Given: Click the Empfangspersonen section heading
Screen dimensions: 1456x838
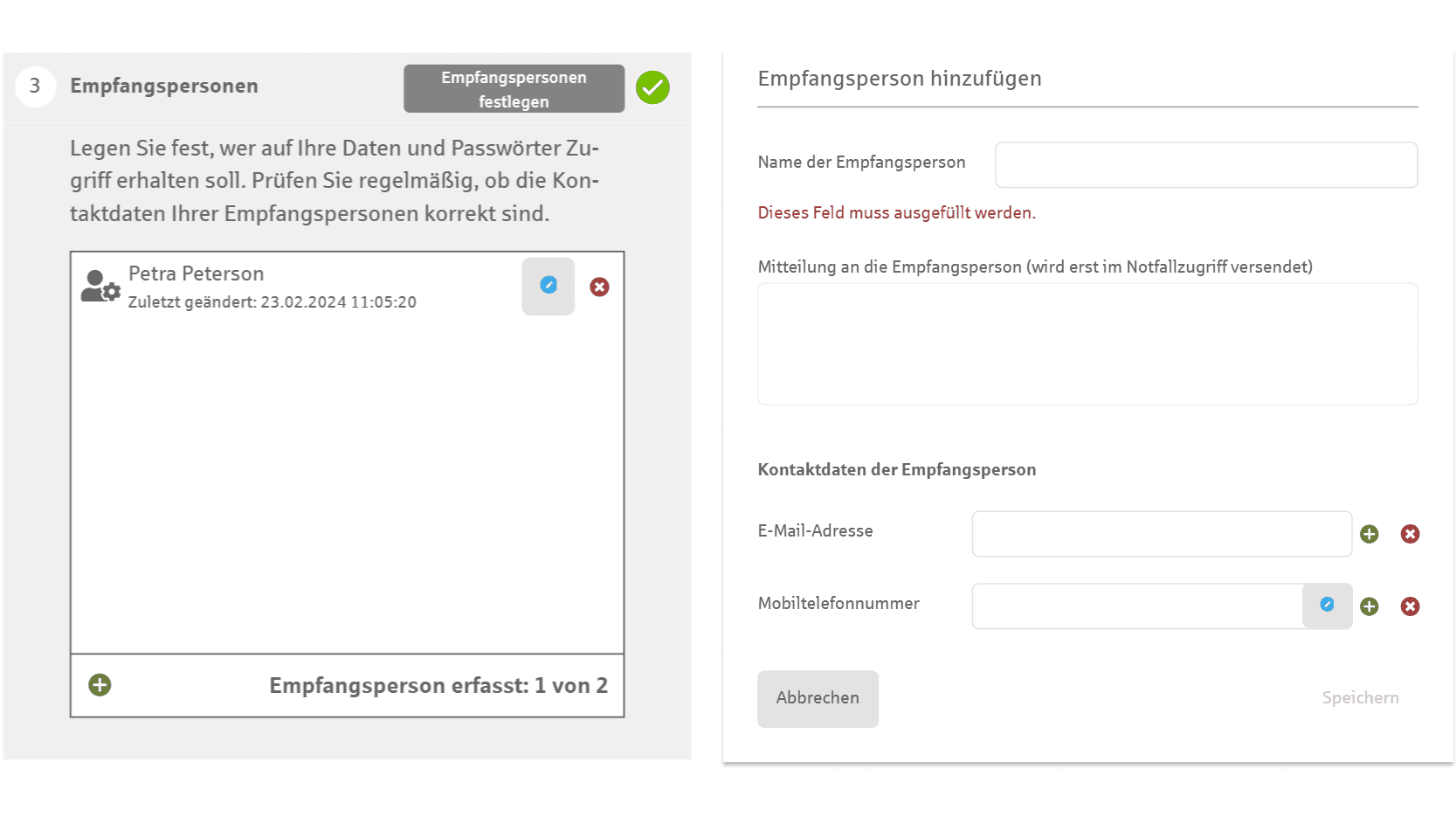Looking at the screenshot, I should click(164, 86).
